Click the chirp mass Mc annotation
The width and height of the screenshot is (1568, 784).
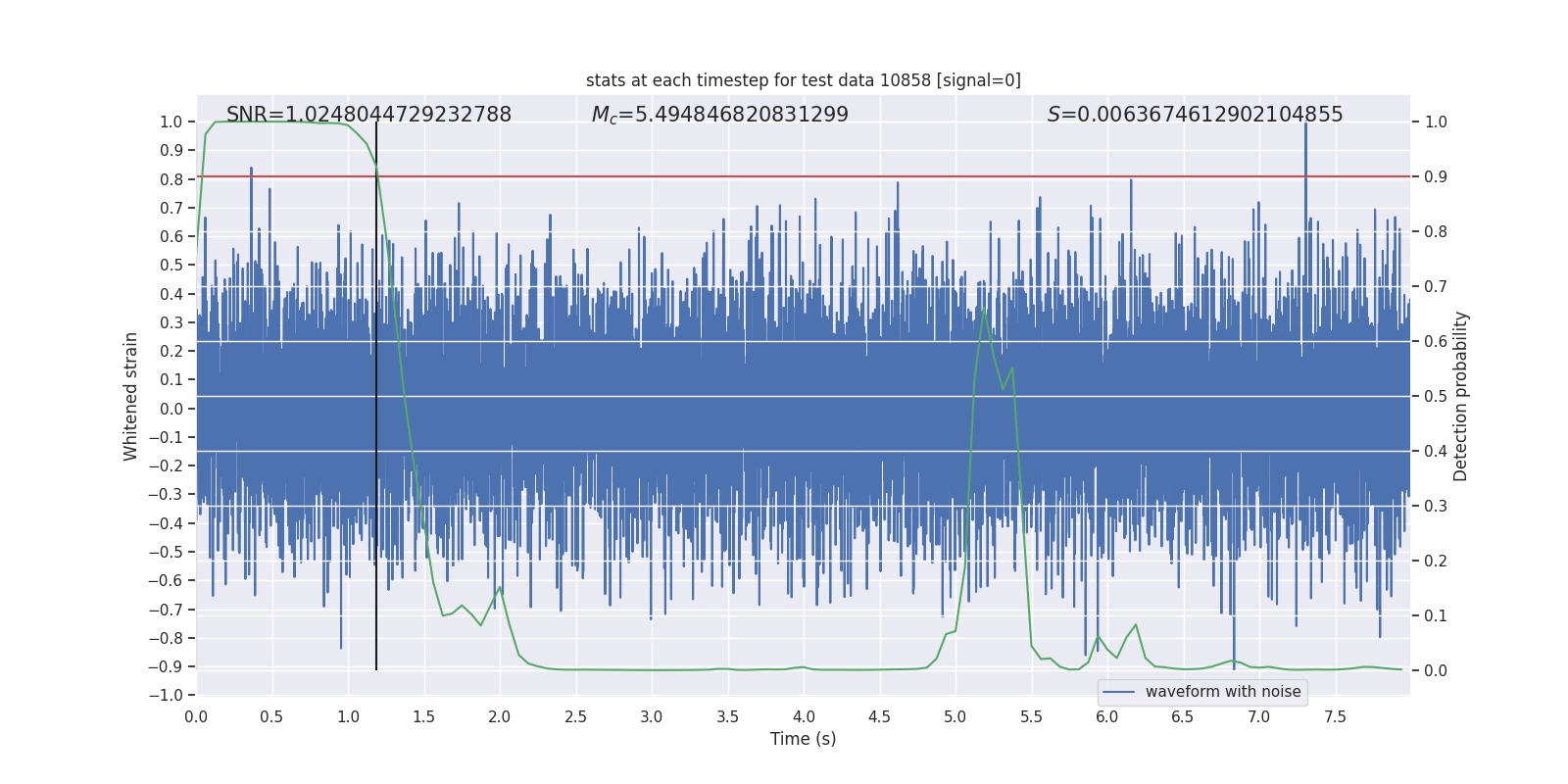click(x=719, y=115)
